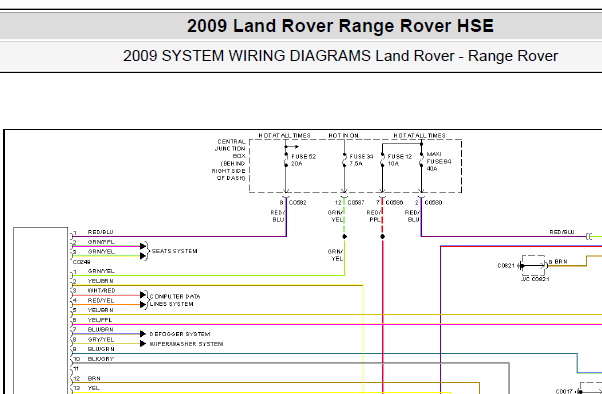The image size is (602, 394).
Task: Select the "FUSE 12 10A" label
Action: coord(400,160)
